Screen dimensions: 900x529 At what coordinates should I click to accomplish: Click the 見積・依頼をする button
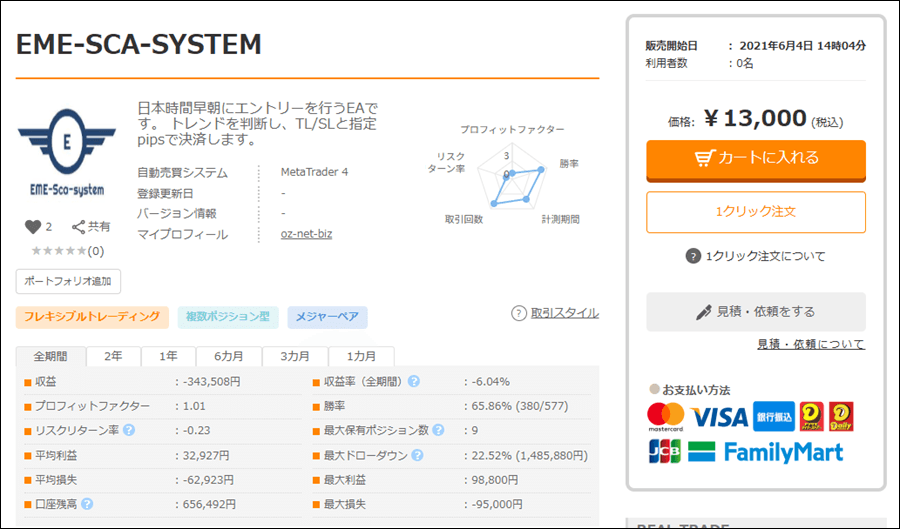[755, 312]
